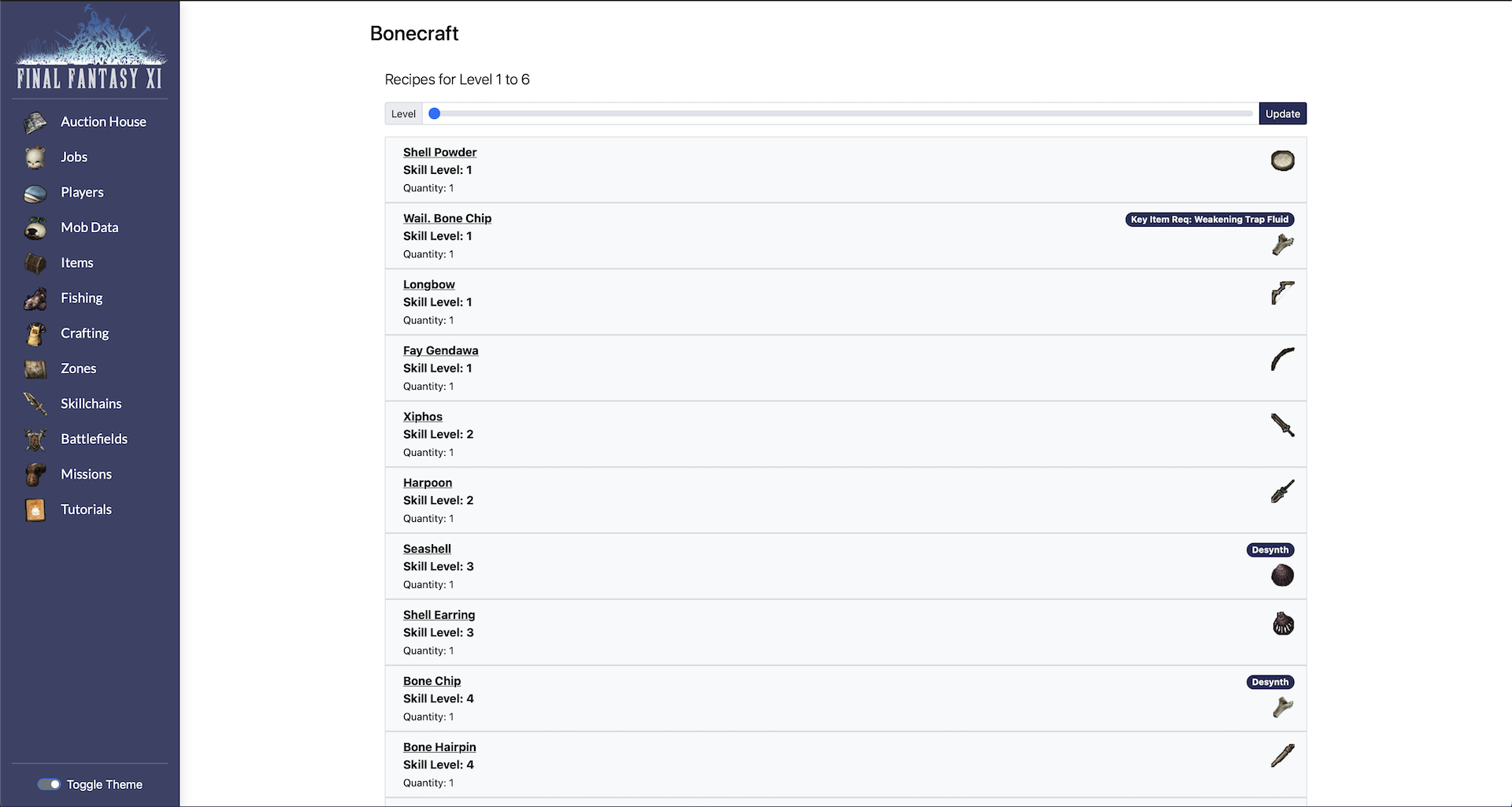
Task: Click the Shell Earring item icon
Action: coord(1283,624)
